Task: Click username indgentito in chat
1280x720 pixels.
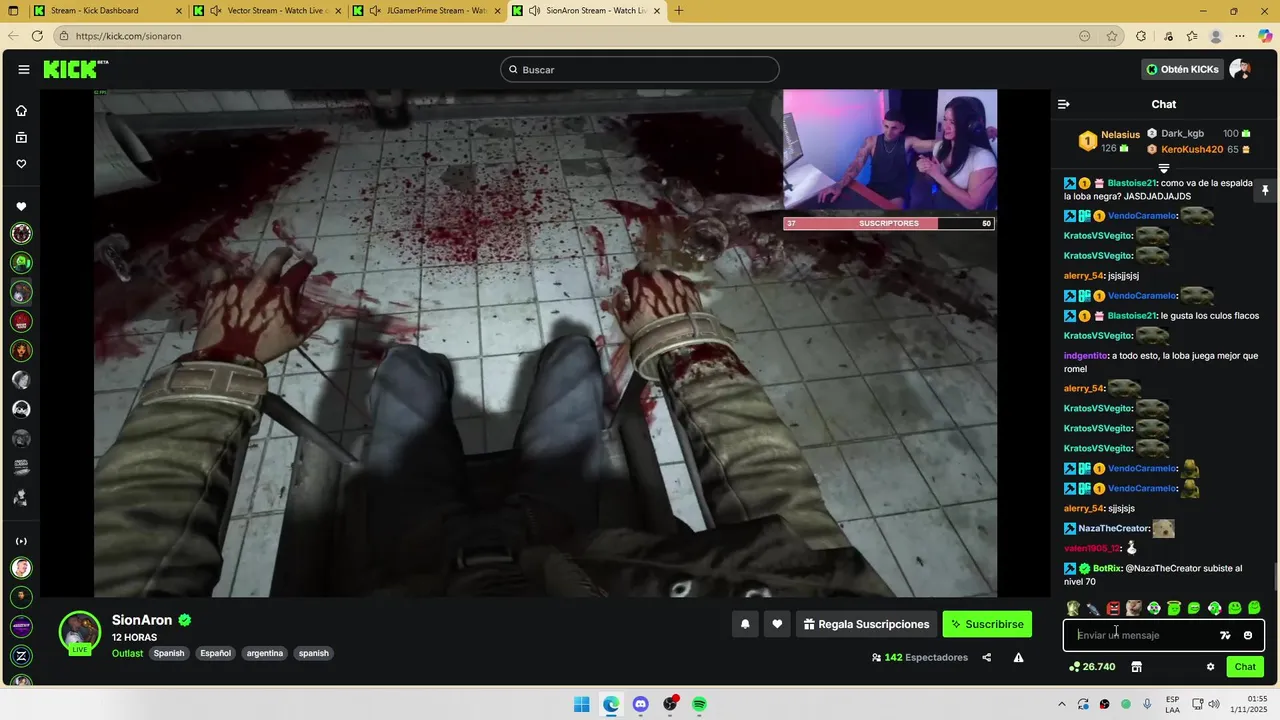Action: [x=1086, y=355]
